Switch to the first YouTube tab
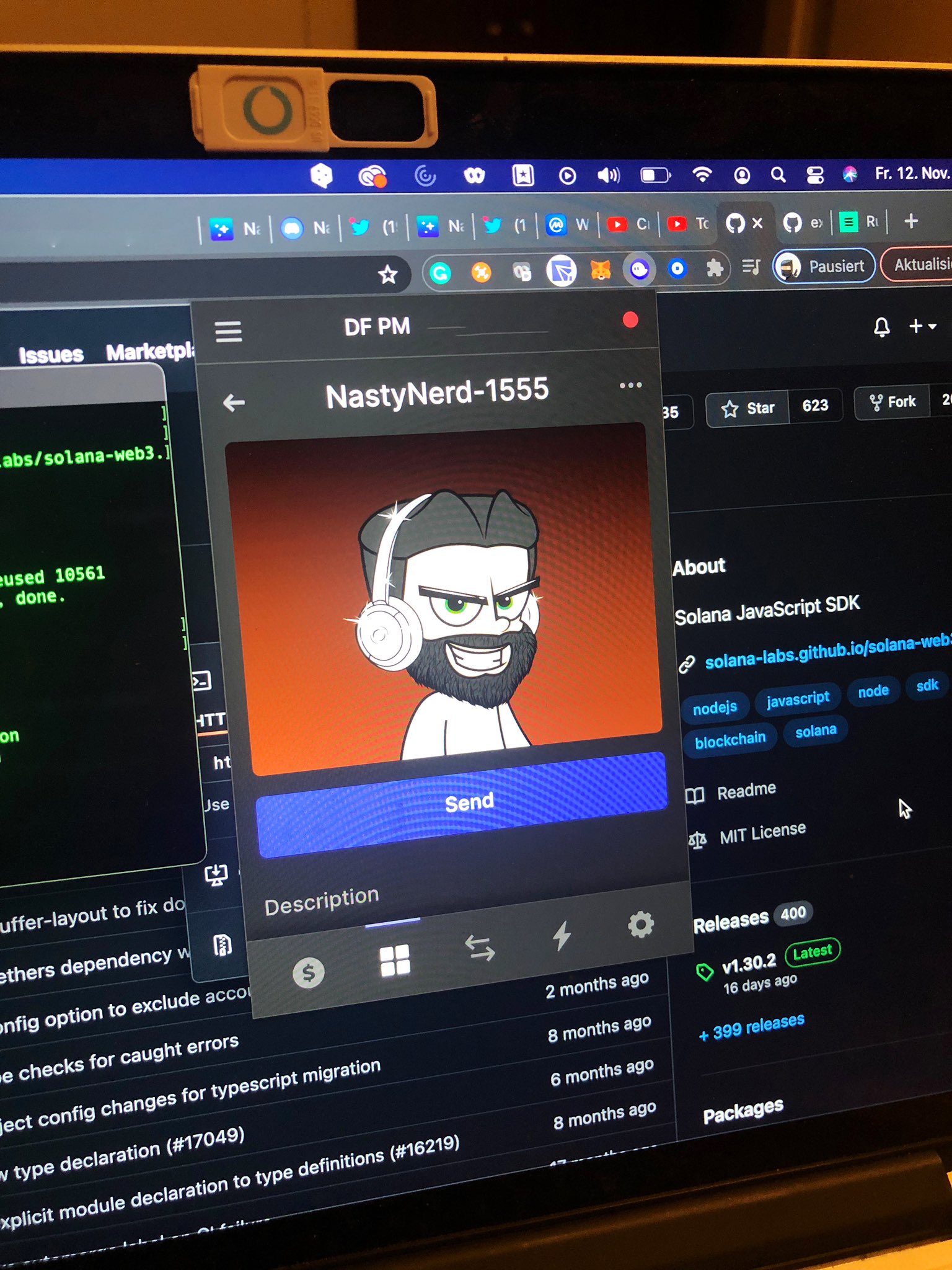Viewport: 952px width, 1270px height. [627, 224]
